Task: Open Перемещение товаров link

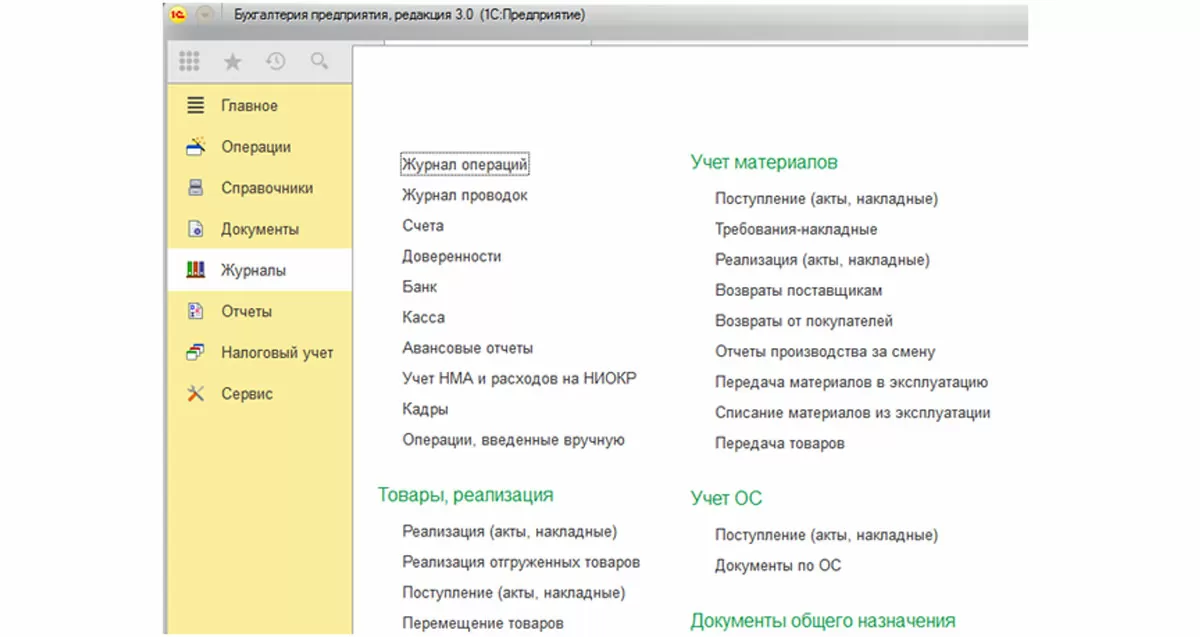Action: (x=483, y=623)
